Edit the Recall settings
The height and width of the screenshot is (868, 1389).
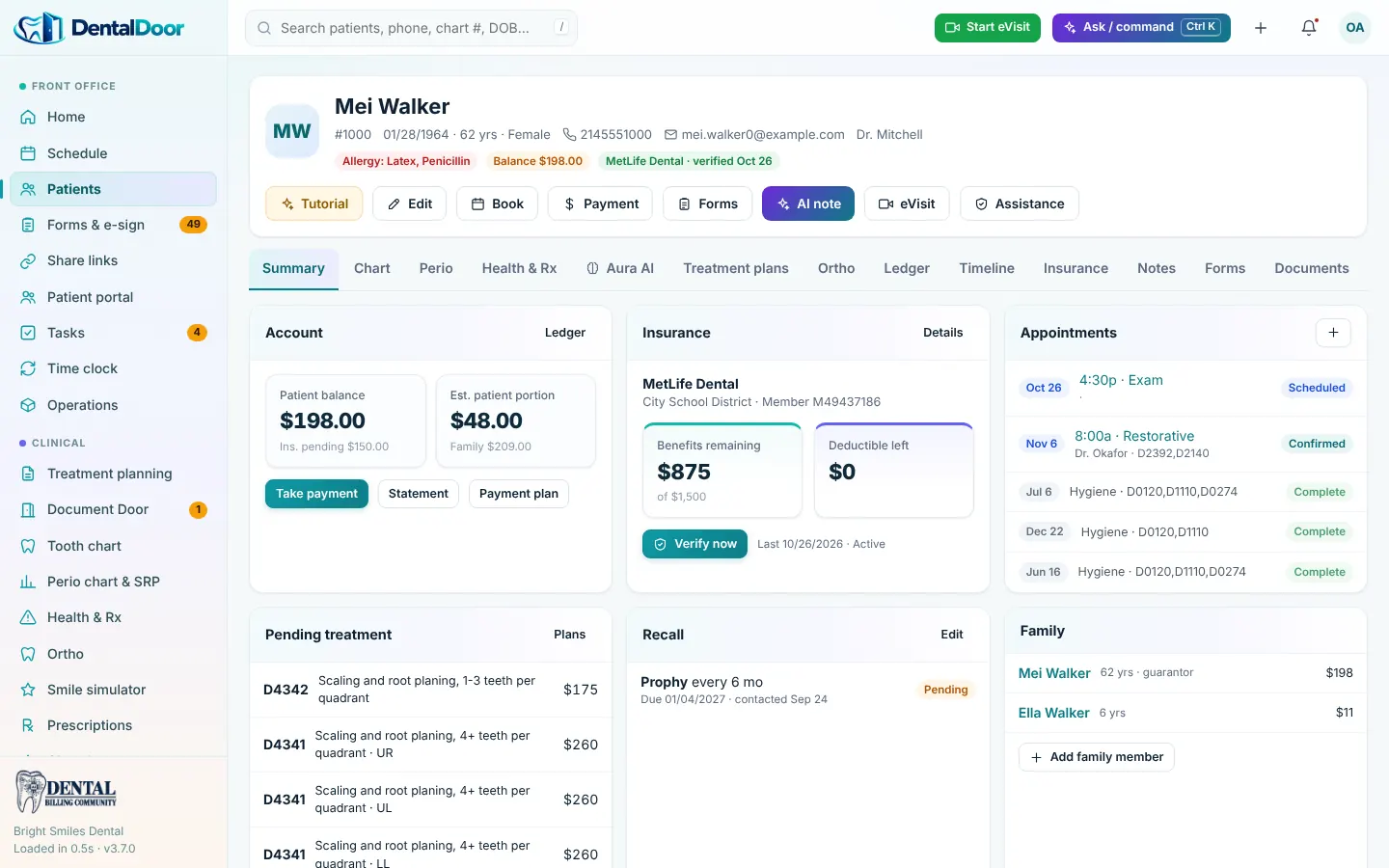pos(952,635)
